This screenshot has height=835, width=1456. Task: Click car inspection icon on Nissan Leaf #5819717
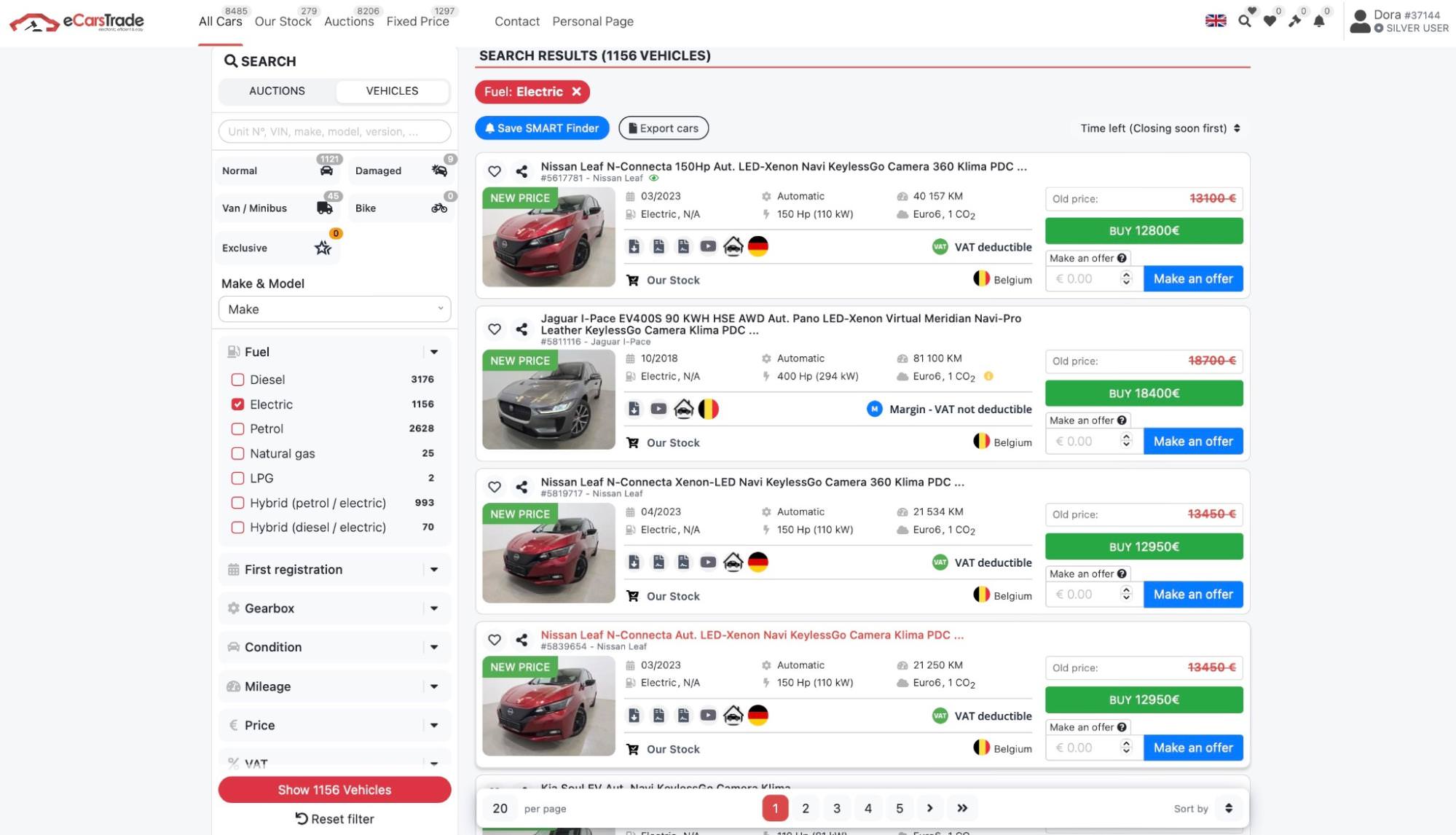(x=733, y=562)
